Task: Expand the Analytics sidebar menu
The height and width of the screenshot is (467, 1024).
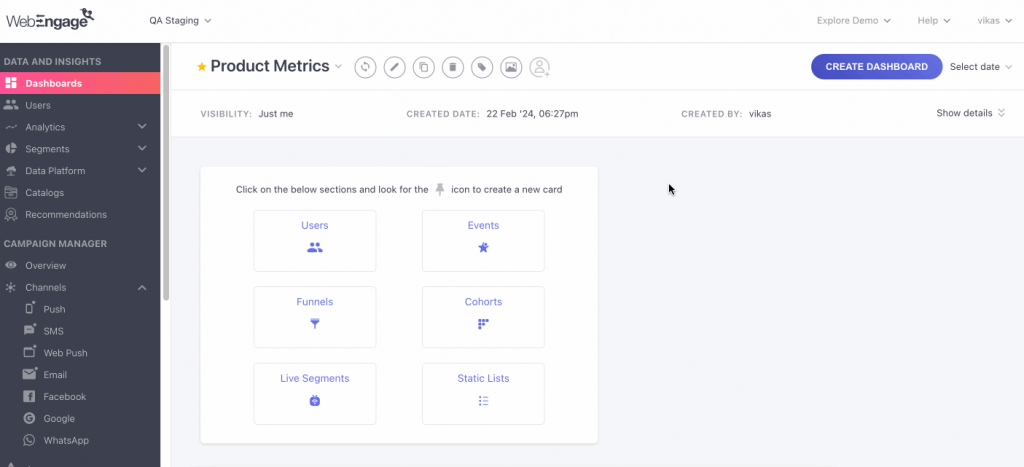Action: [142, 127]
